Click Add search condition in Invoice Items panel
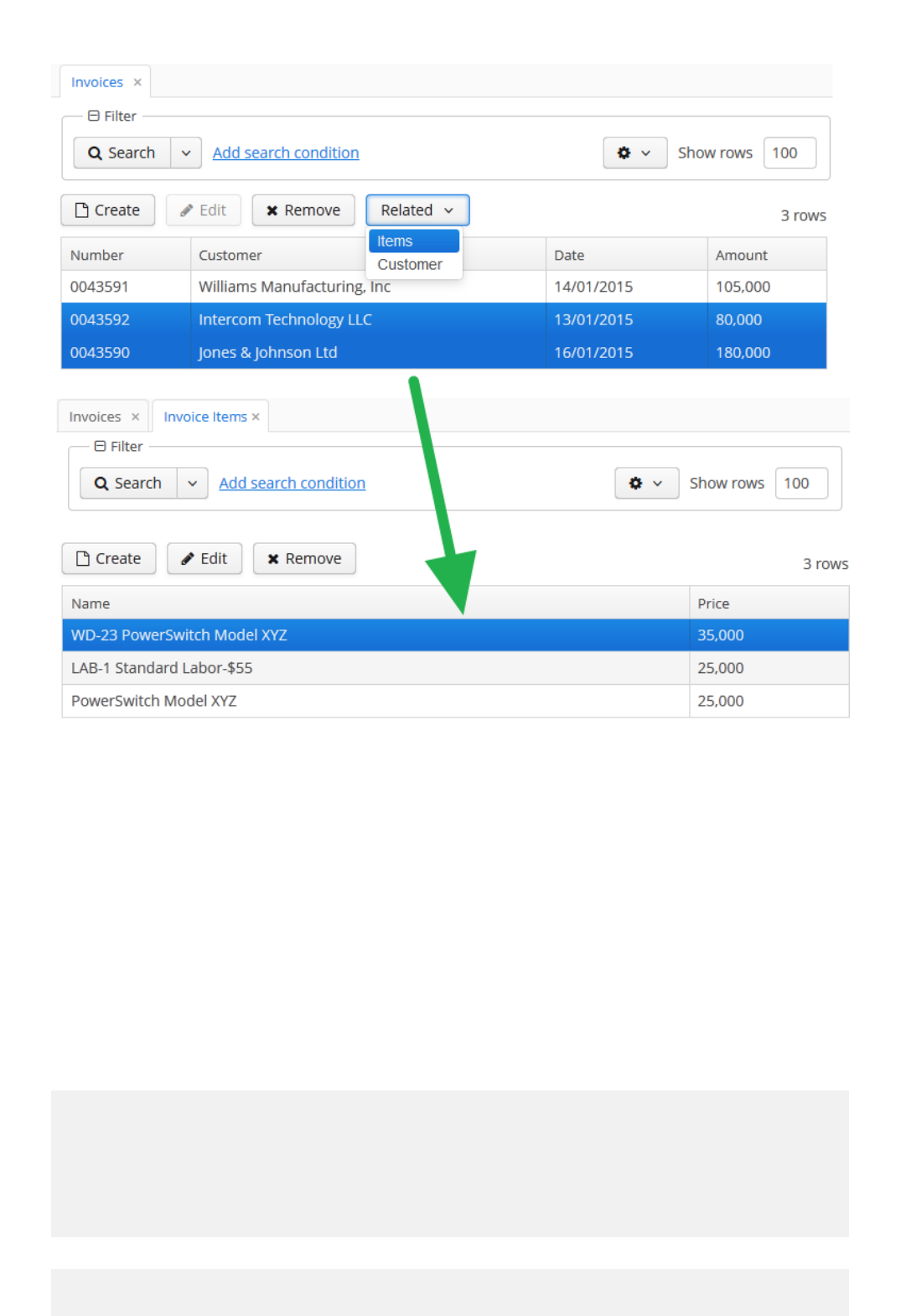Screen dimensions: 901x1316 292,483
